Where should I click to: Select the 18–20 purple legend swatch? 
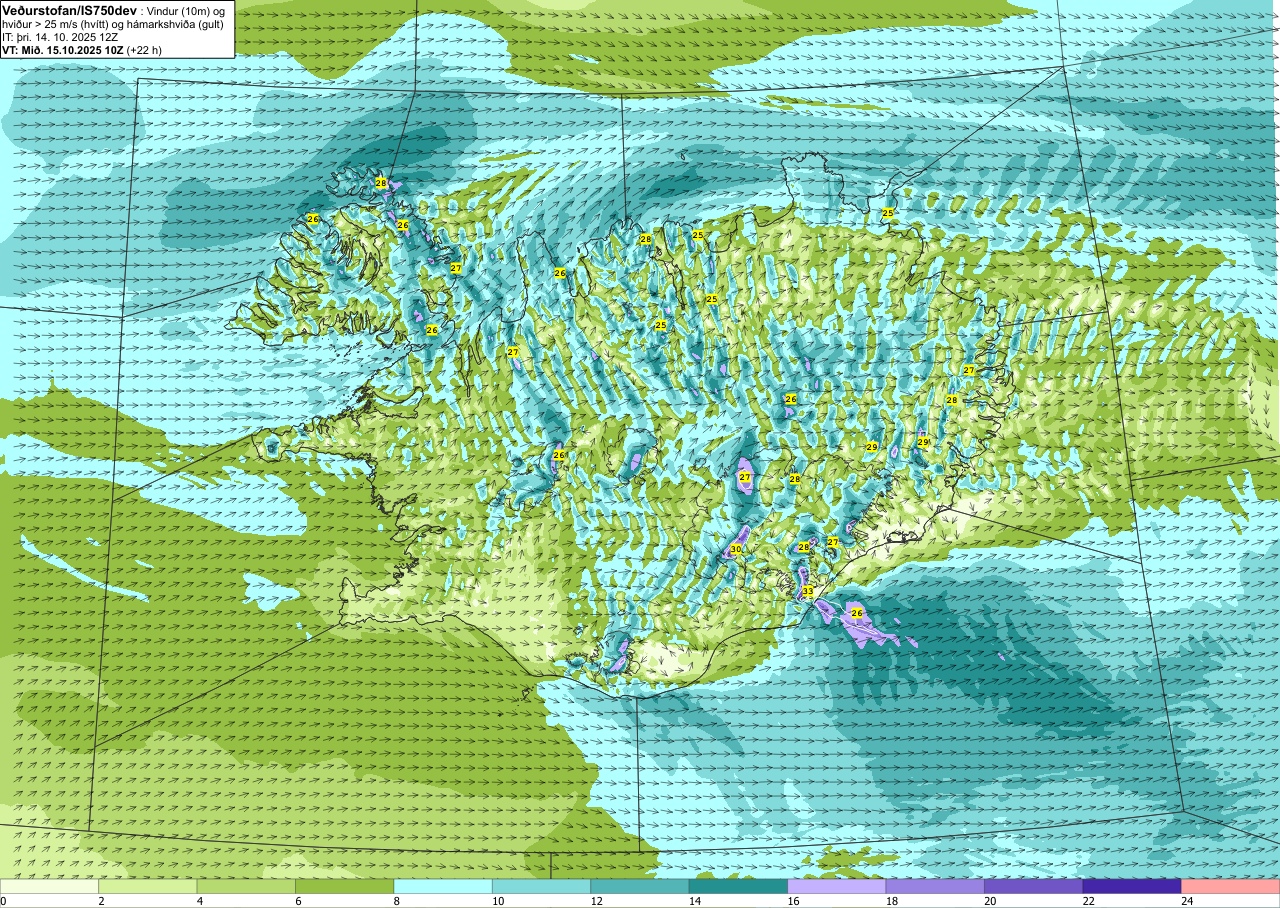coord(935,886)
